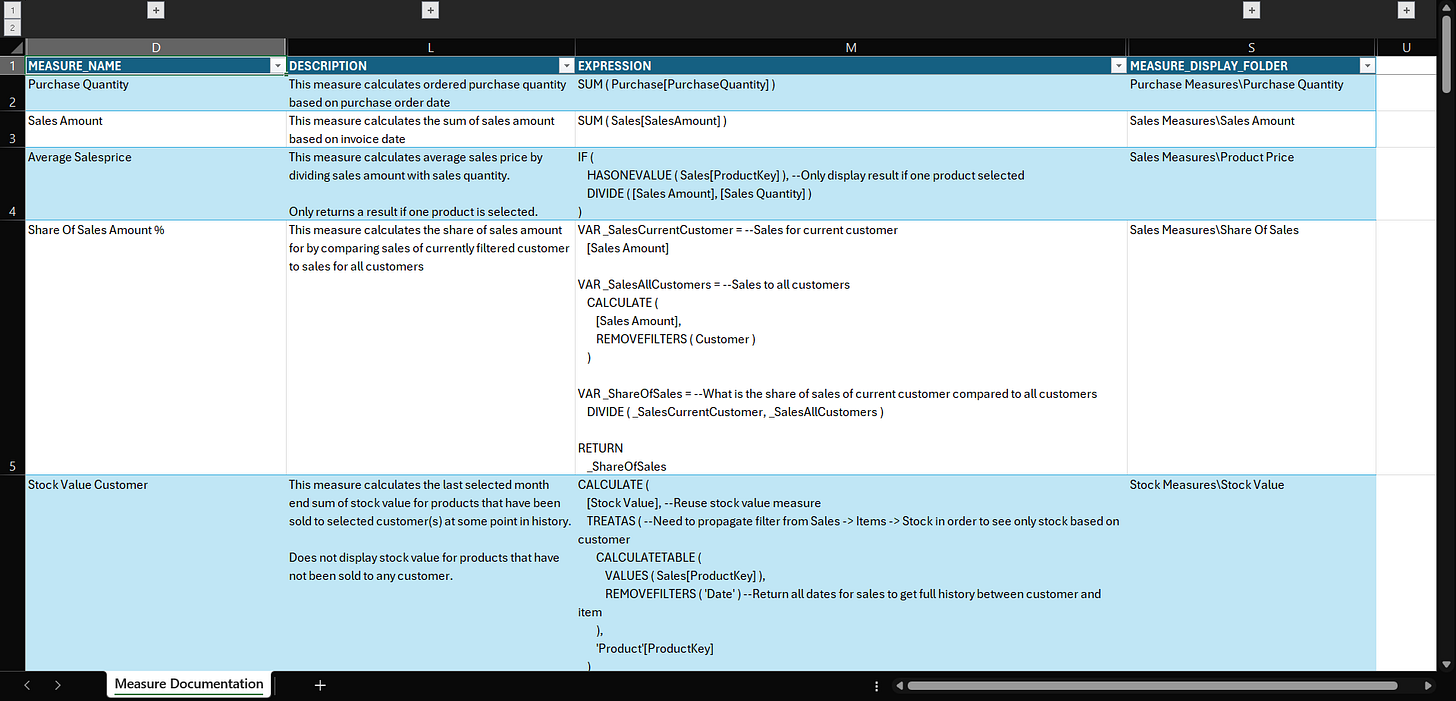Select row 4 header
Viewport: 1456px width, 701px height.
click(12, 184)
